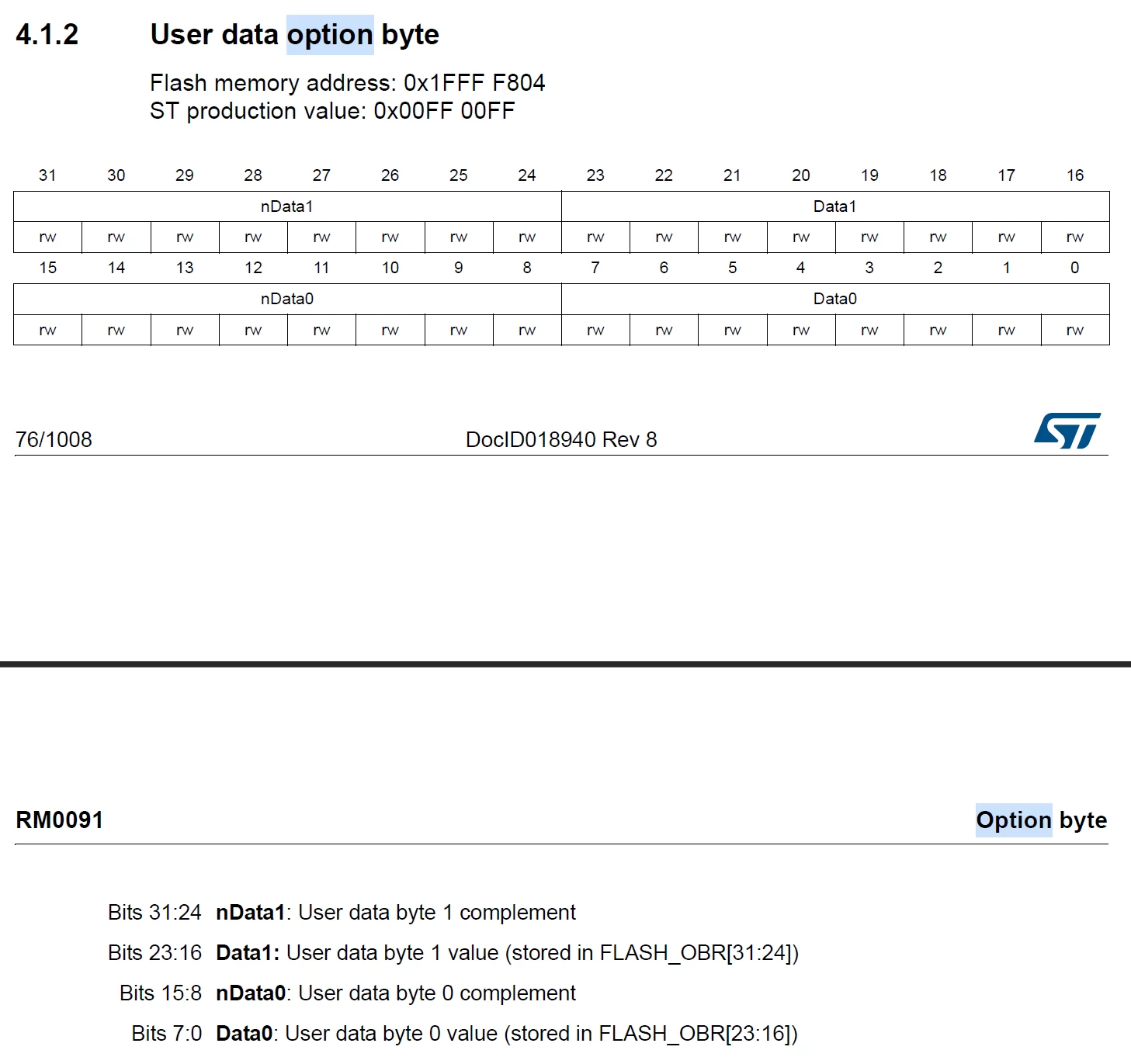The height and width of the screenshot is (1064, 1131).
Task: Click bit number 20 label
Action: [801, 175]
